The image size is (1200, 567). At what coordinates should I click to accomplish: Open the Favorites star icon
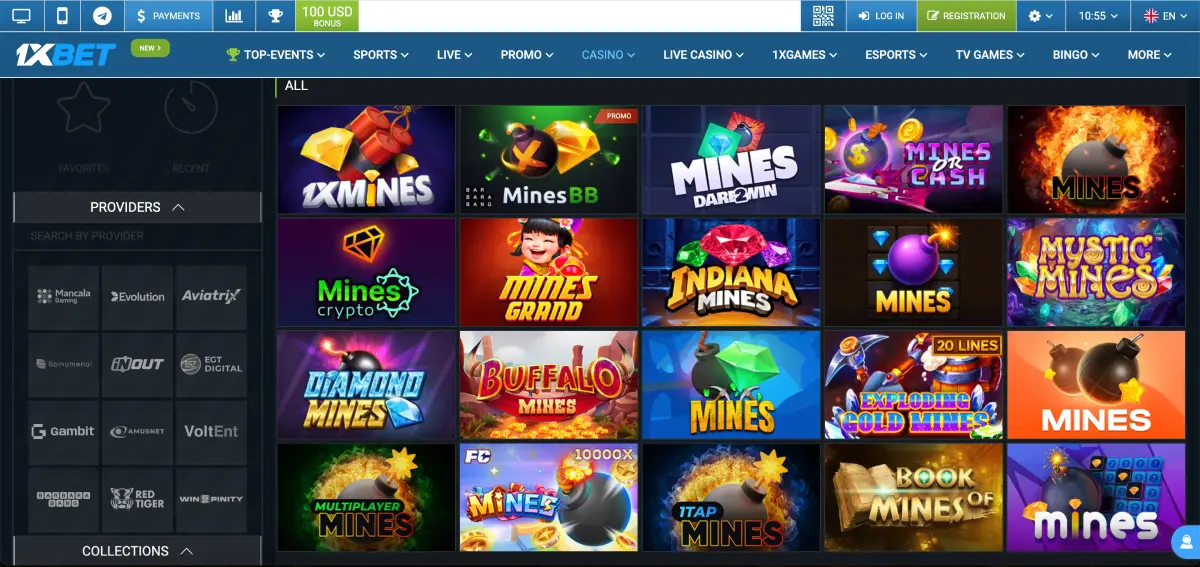83,107
